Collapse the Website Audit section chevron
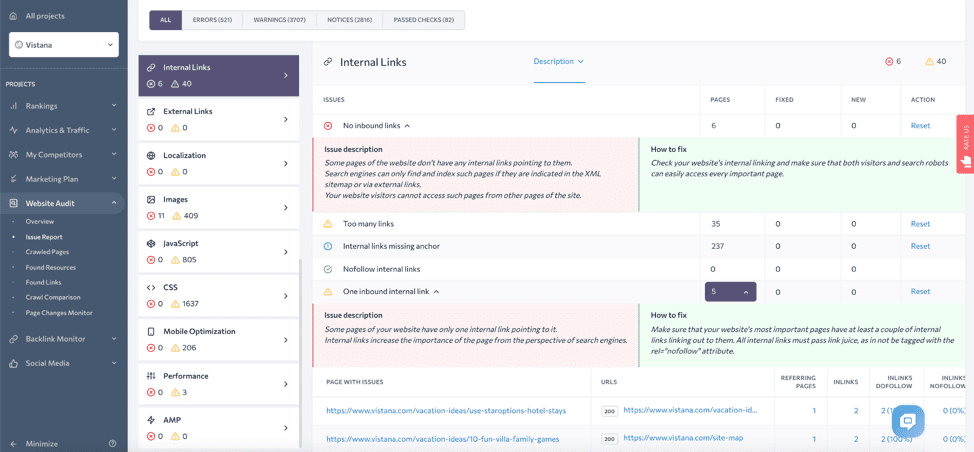This screenshot has height=452, width=974. click(114, 203)
